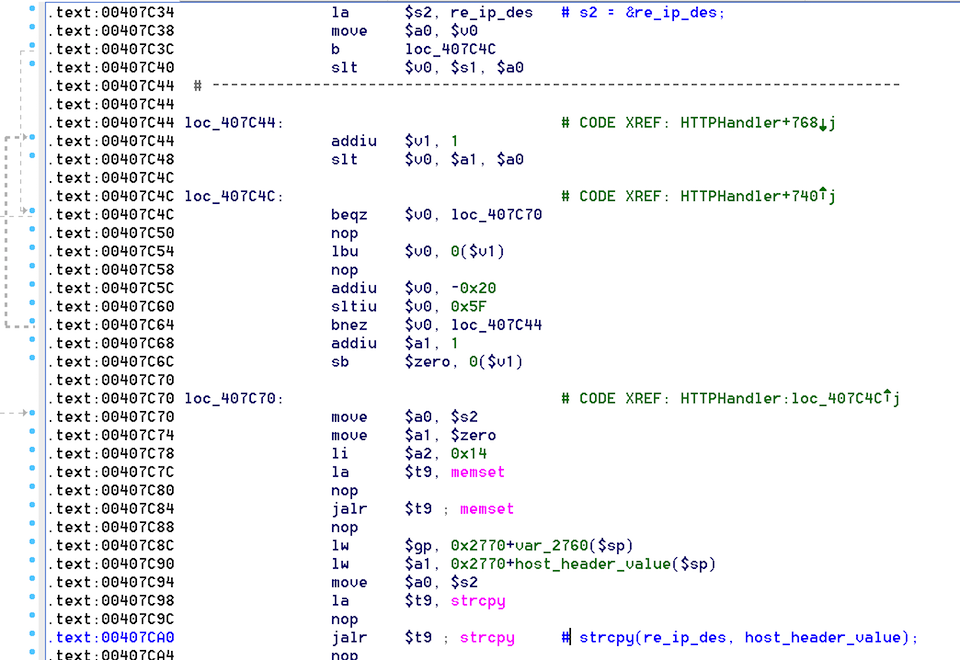Select move $a1, $zero instruction

(414, 435)
